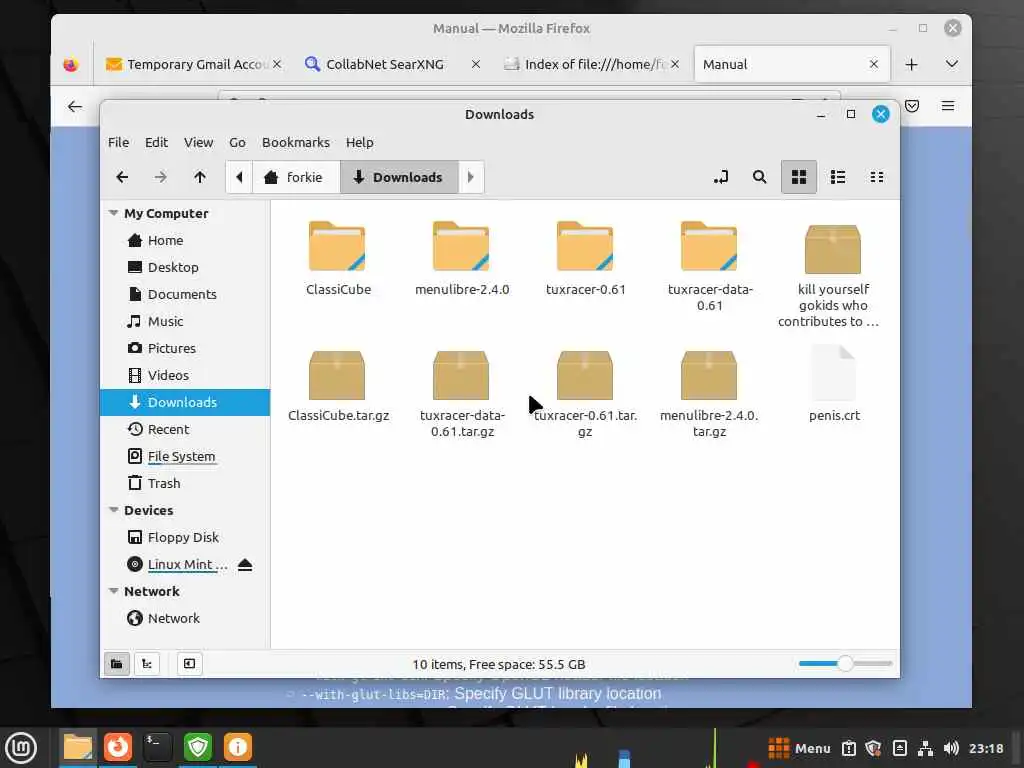Open Firefox from the taskbar
The image size is (1024, 768).
118,747
